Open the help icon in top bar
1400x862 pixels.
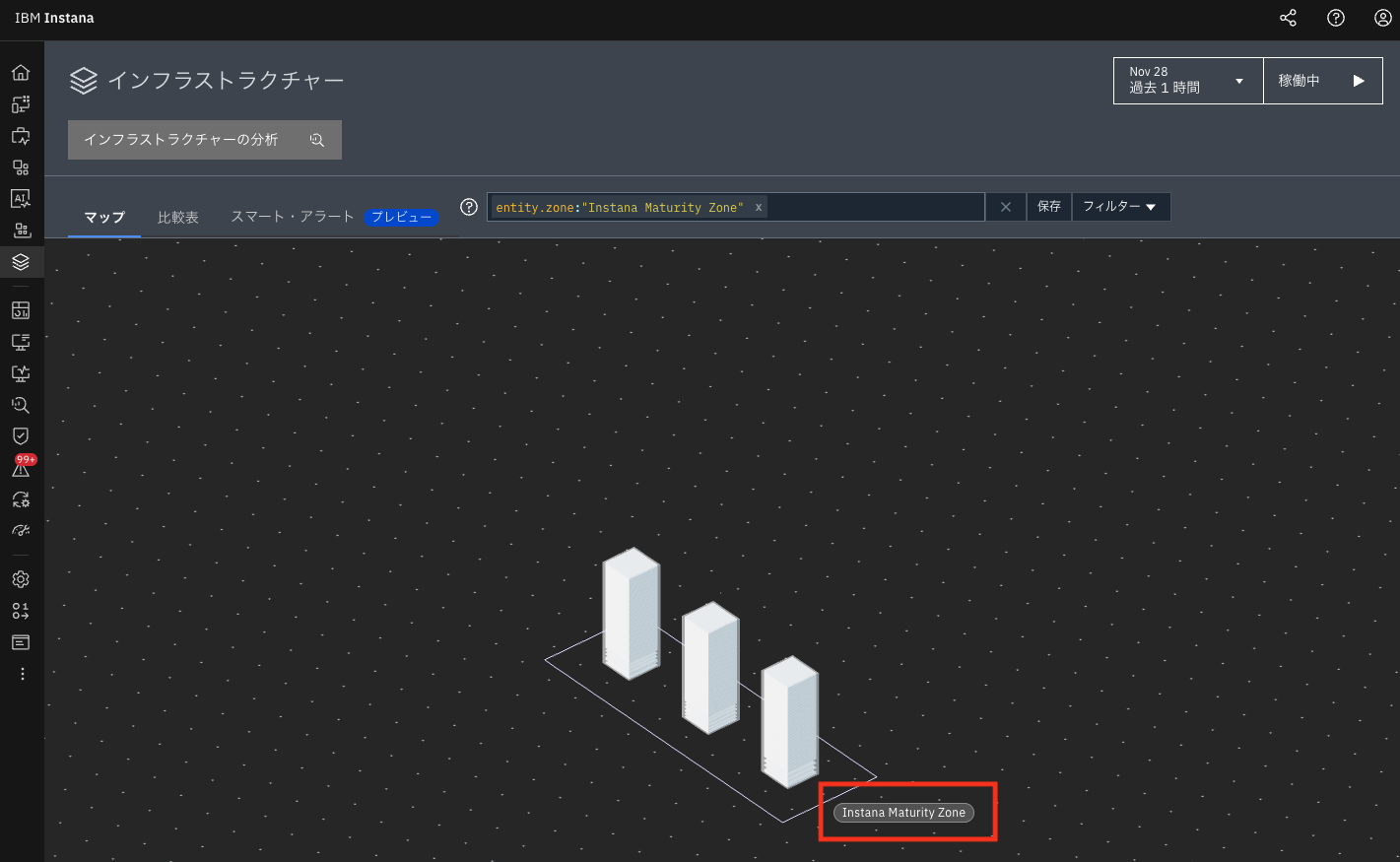1336,18
